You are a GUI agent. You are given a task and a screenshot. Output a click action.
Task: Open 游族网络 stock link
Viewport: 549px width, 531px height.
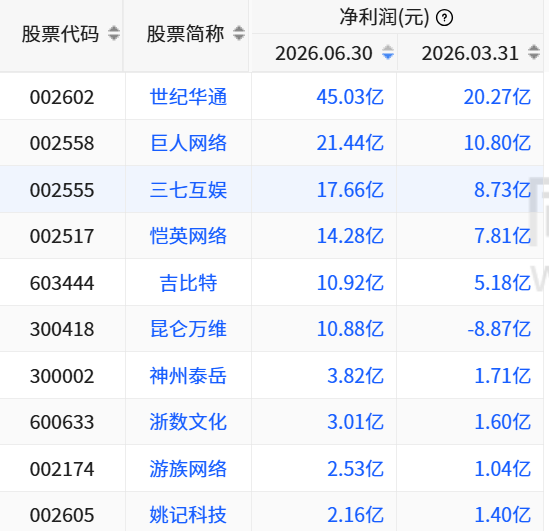[188, 469]
